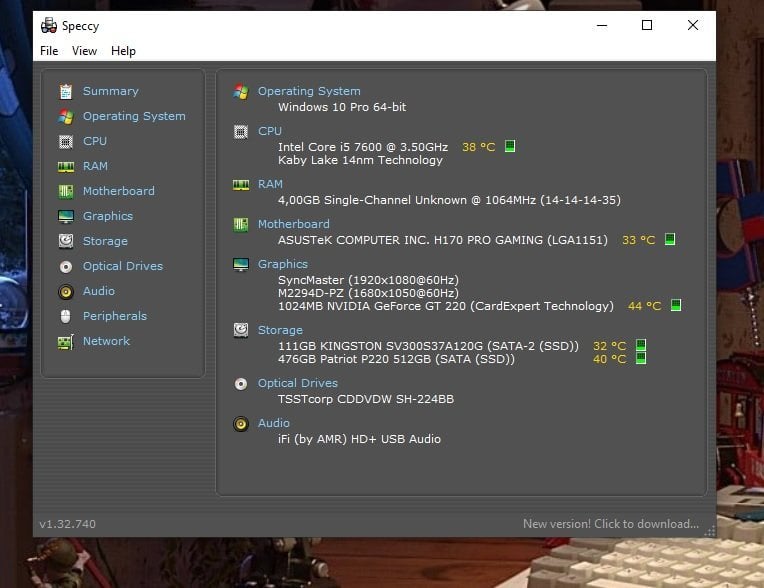Viewport: 764px width, 588px height.
Task: Click the motherboard temperature 33 °C value
Action: tap(639, 240)
